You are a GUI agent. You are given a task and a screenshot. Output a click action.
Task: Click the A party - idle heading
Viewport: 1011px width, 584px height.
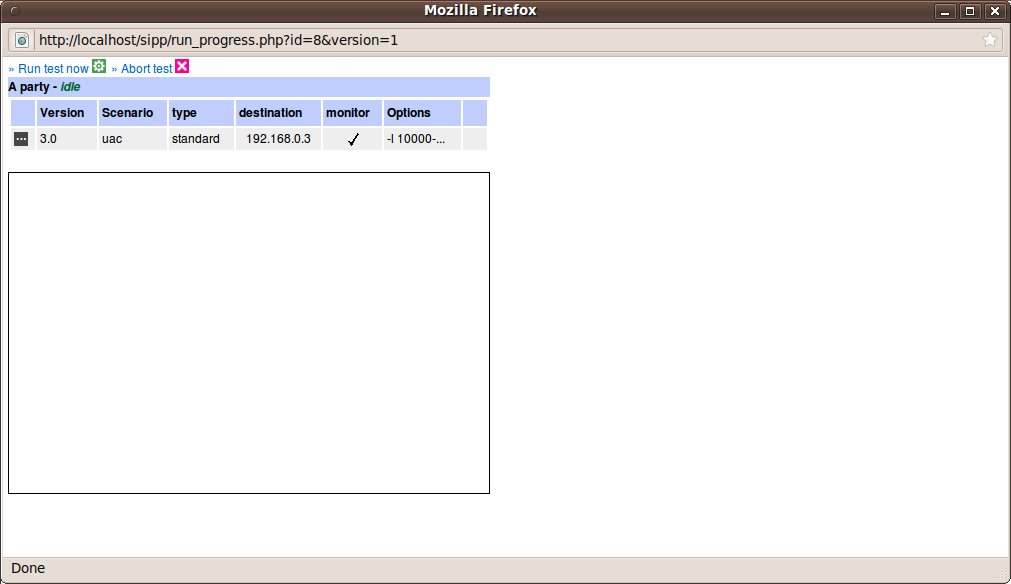click(249, 87)
